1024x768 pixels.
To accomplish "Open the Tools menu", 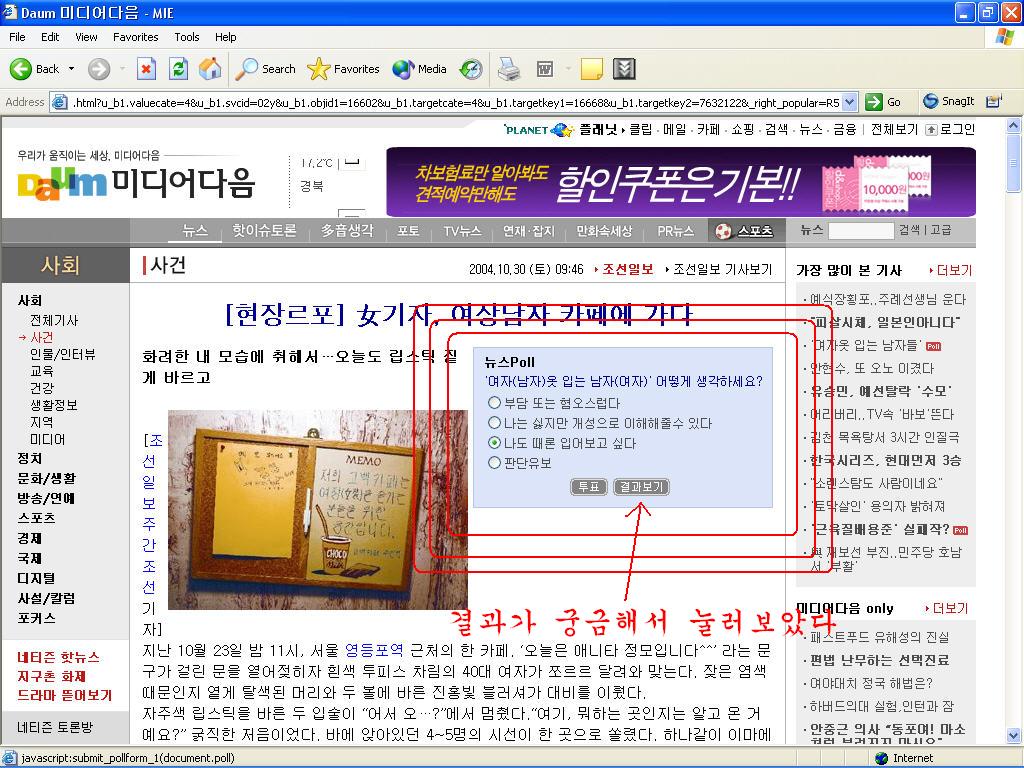I will pos(187,37).
